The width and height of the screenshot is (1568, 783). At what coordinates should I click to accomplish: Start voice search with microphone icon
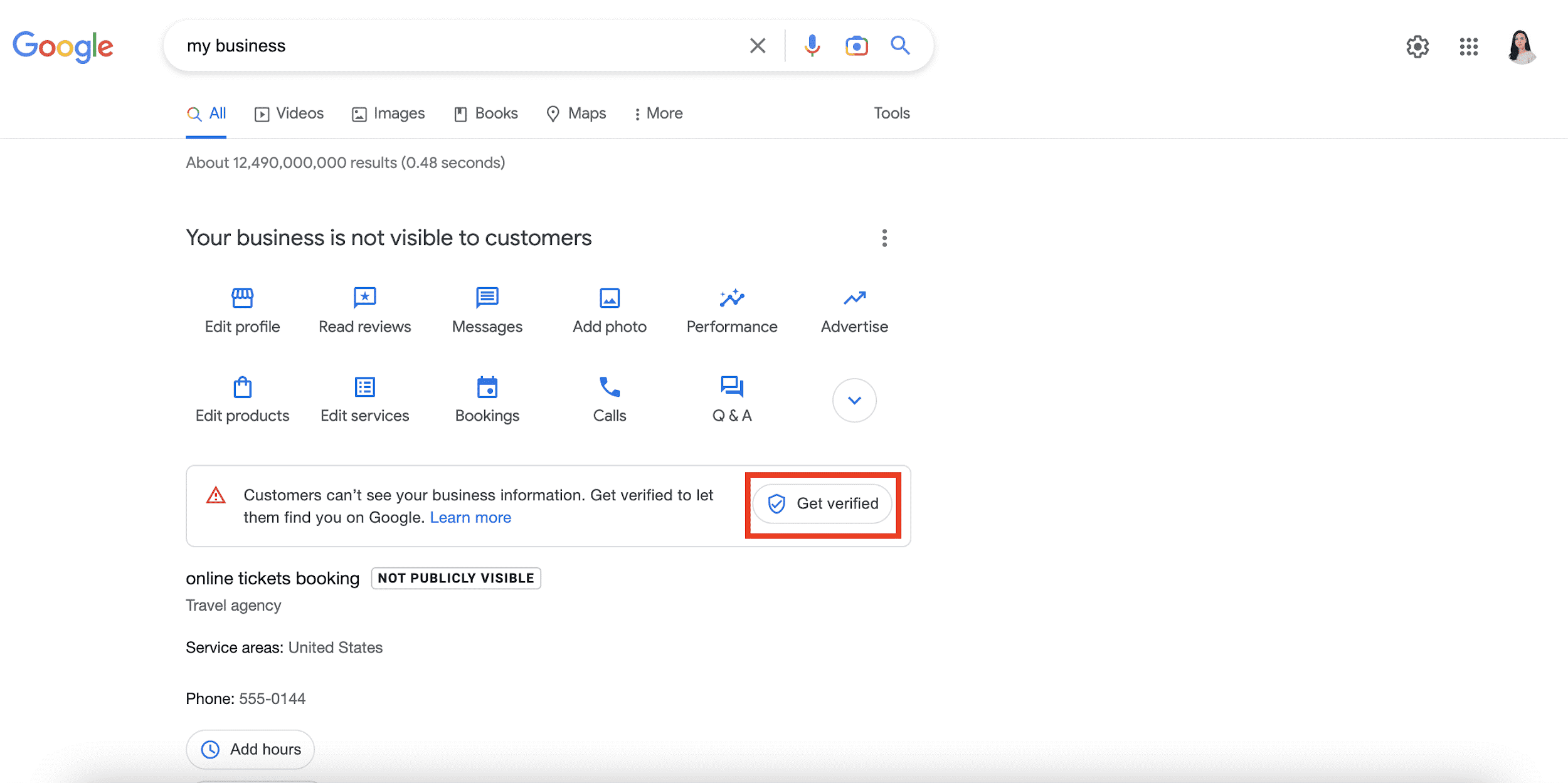pyautogui.click(x=812, y=46)
